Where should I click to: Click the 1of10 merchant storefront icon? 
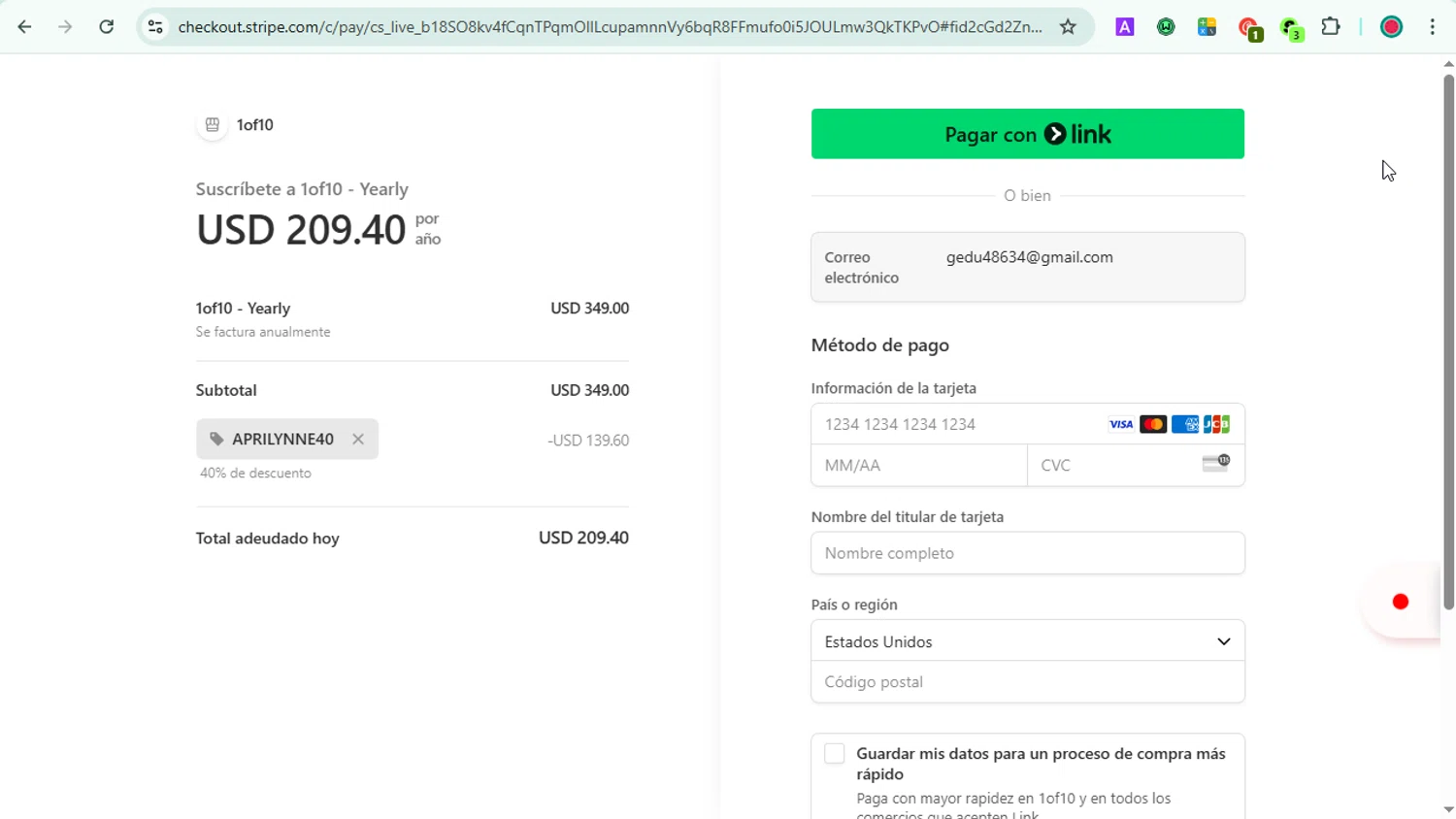[212, 124]
